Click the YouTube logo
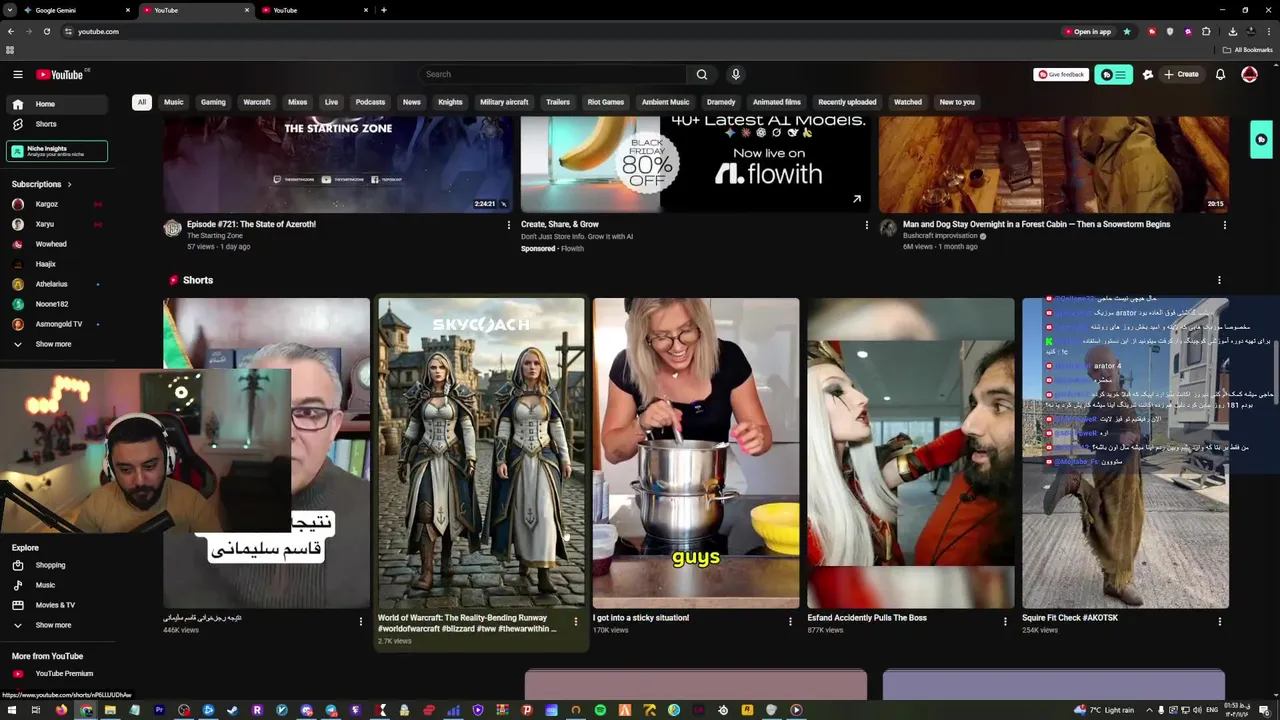 tap(60, 74)
